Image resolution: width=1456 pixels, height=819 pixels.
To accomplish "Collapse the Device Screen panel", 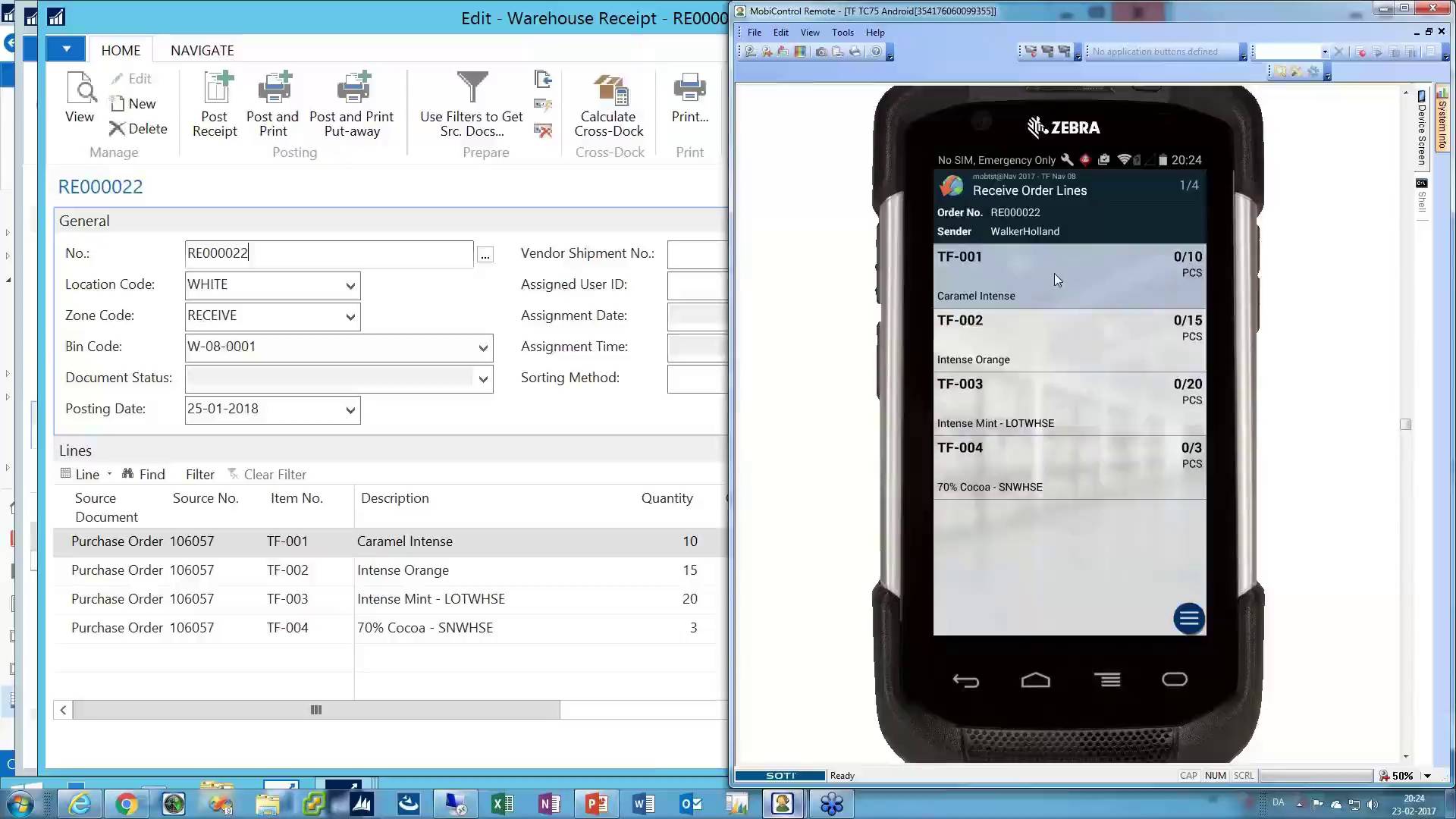I will (1420, 133).
